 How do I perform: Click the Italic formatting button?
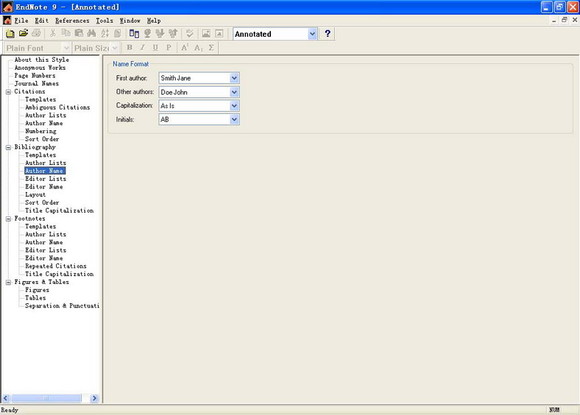pos(142,47)
